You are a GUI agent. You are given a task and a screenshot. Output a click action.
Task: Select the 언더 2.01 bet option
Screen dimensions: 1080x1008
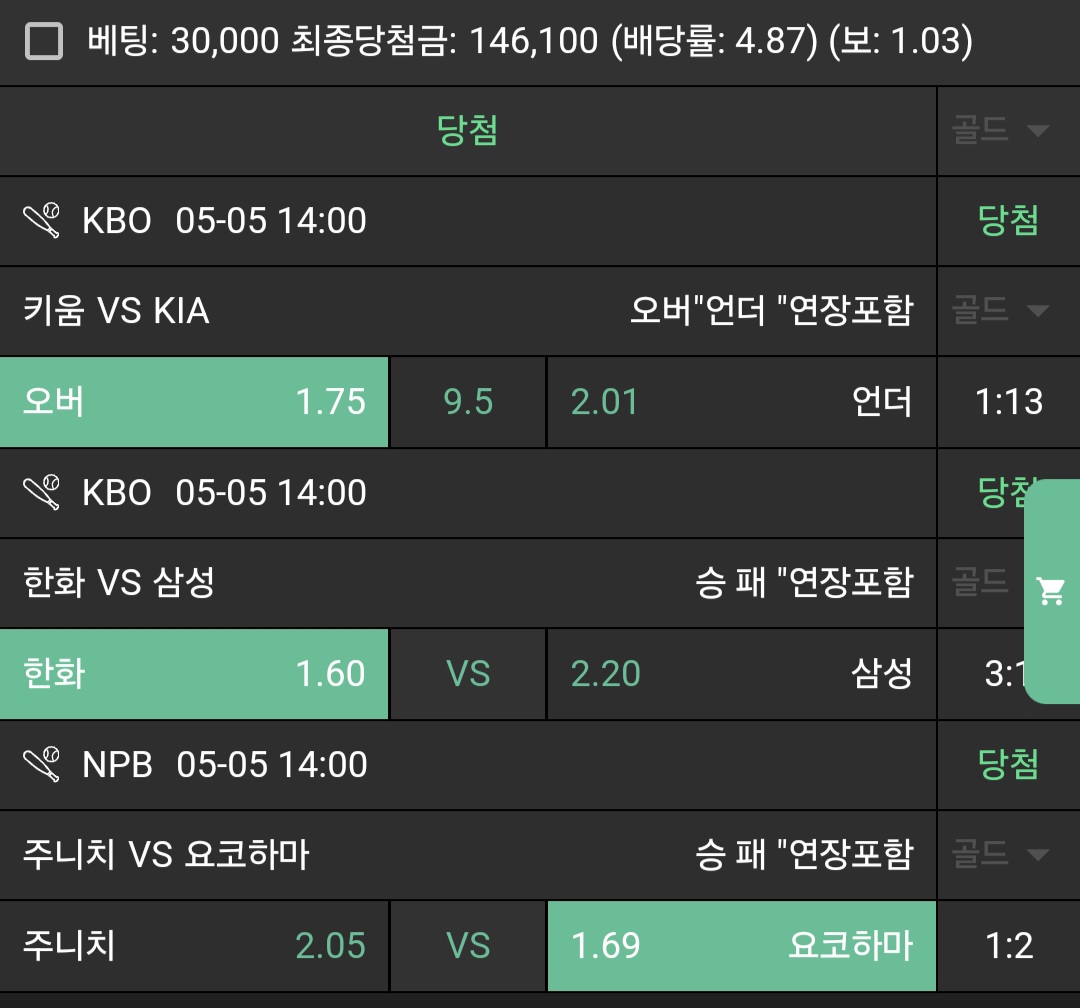click(741, 402)
